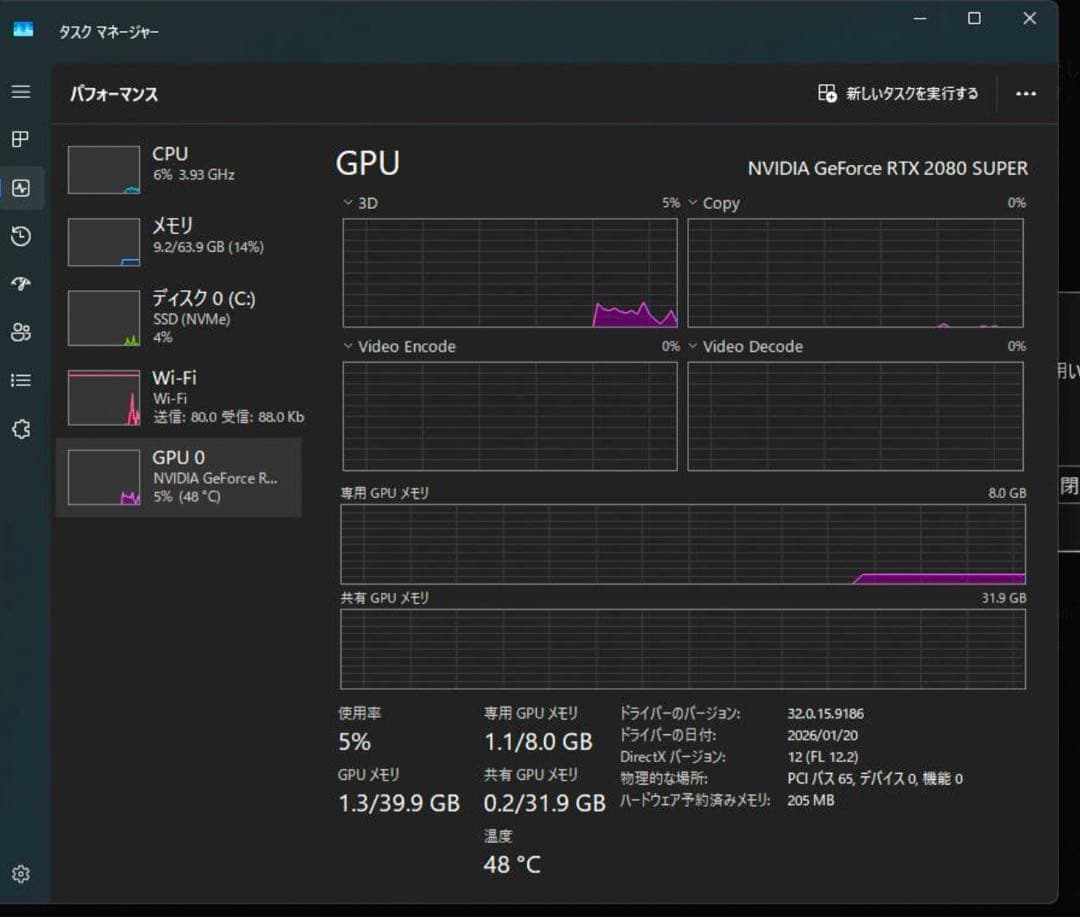Open the Users view icon
The height and width of the screenshot is (917, 1080).
tap(21, 332)
